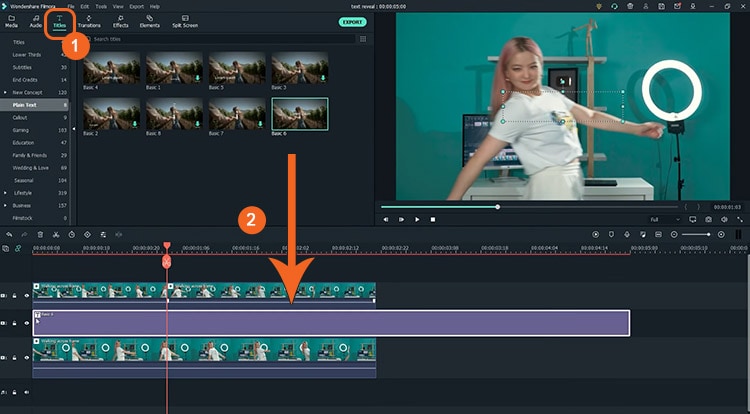Expand the New Concept category
The width and height of the screenshot is (750, 414).
[x=5, y=93]
